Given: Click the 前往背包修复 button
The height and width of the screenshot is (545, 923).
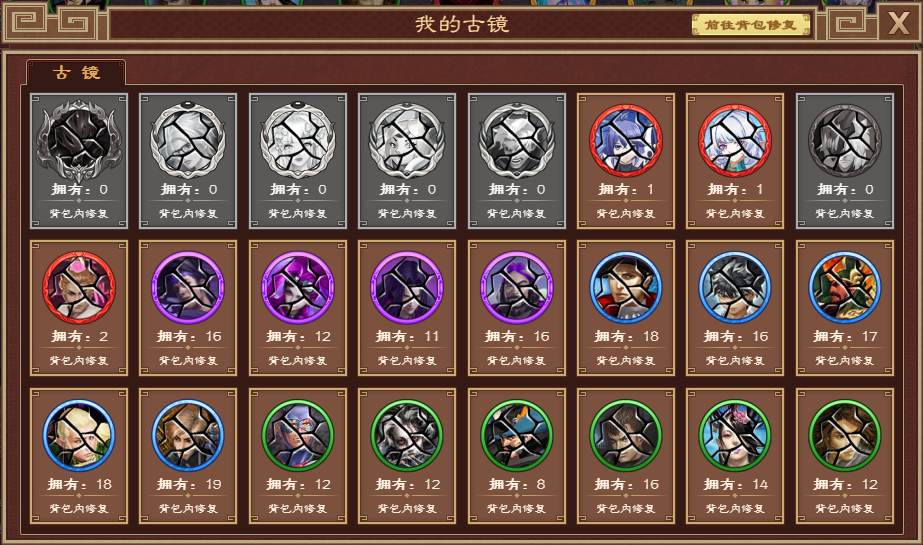Looking at the screenshot, I should [x=751, y=25].
